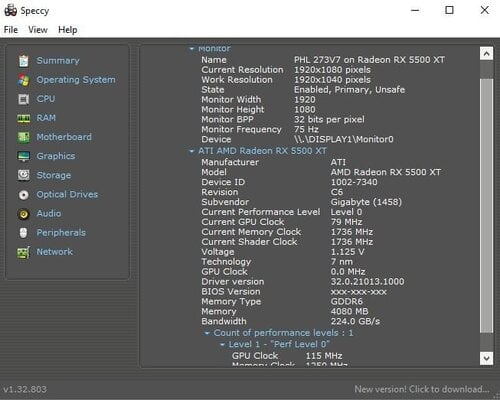
Task: Click the Motherboard icon in sidebar
Action: tap(24, 137)
